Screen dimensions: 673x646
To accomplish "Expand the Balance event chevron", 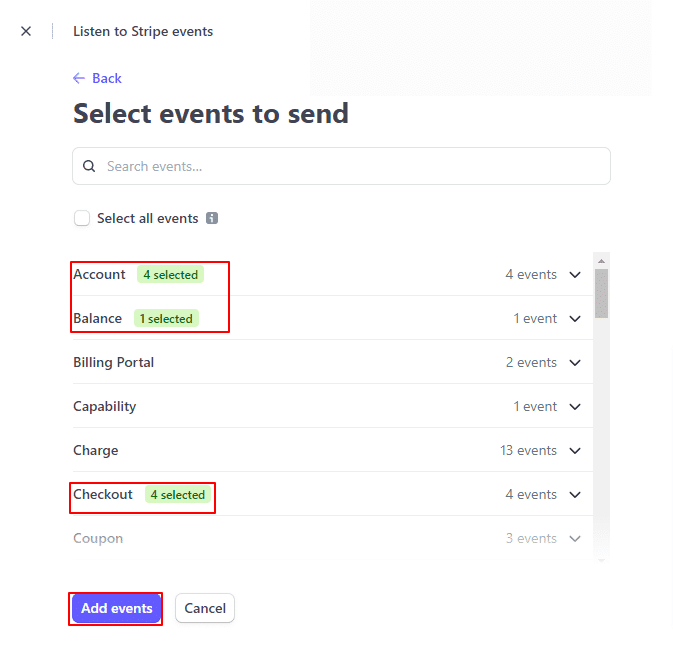I will pyautogui.click(x=575, y=319).
